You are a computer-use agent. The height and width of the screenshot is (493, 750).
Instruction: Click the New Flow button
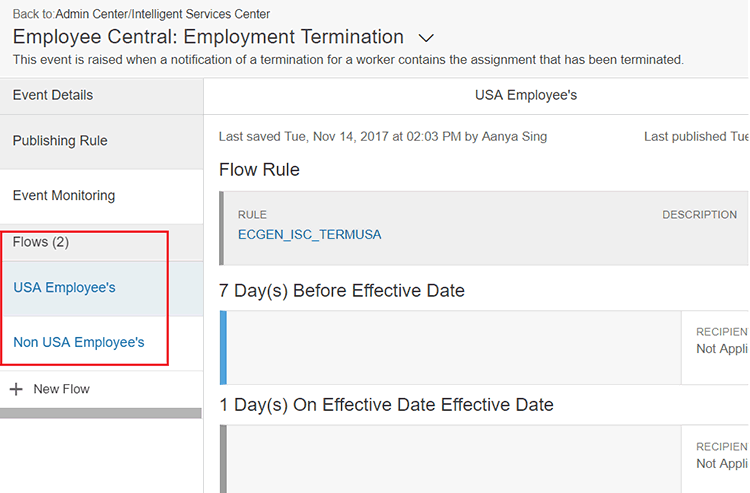[x=50, y=389]
